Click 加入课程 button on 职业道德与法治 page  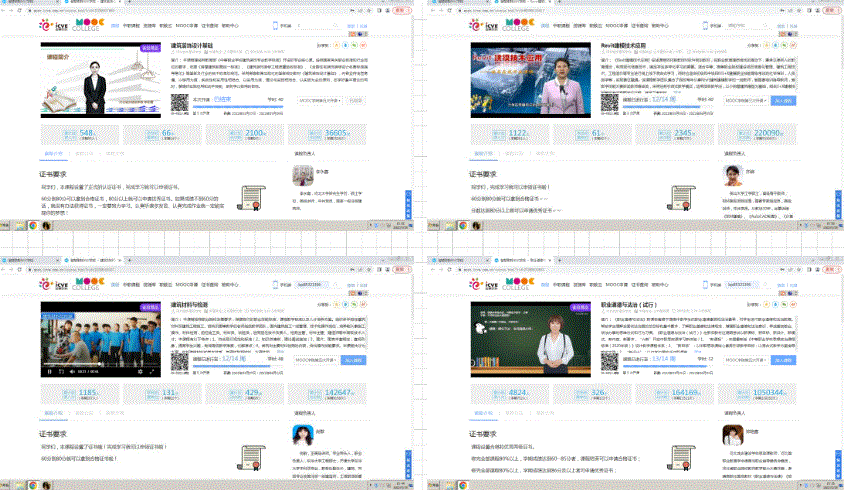pos(783,360)
